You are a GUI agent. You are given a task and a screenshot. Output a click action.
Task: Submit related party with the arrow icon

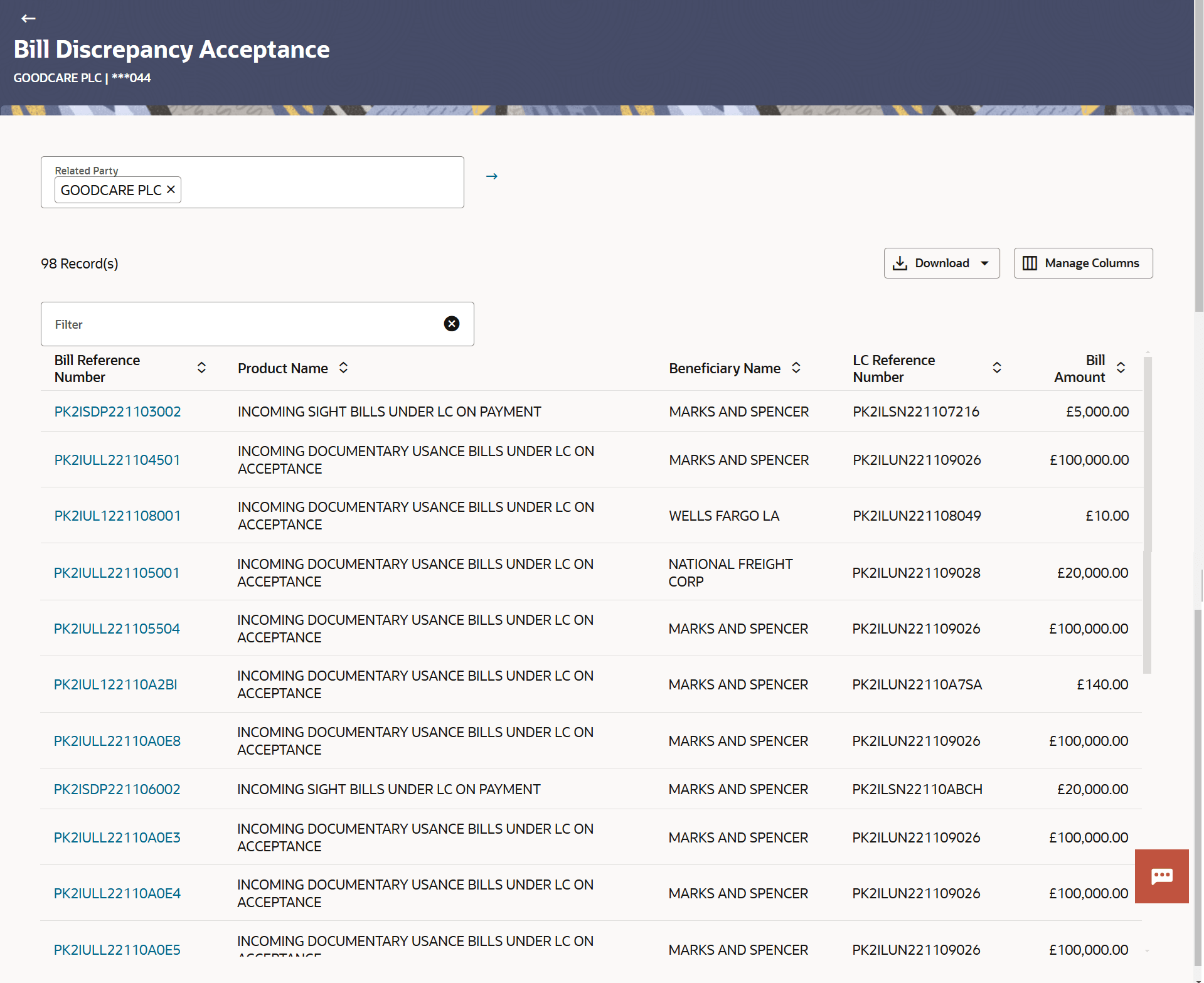click(492, 176)
